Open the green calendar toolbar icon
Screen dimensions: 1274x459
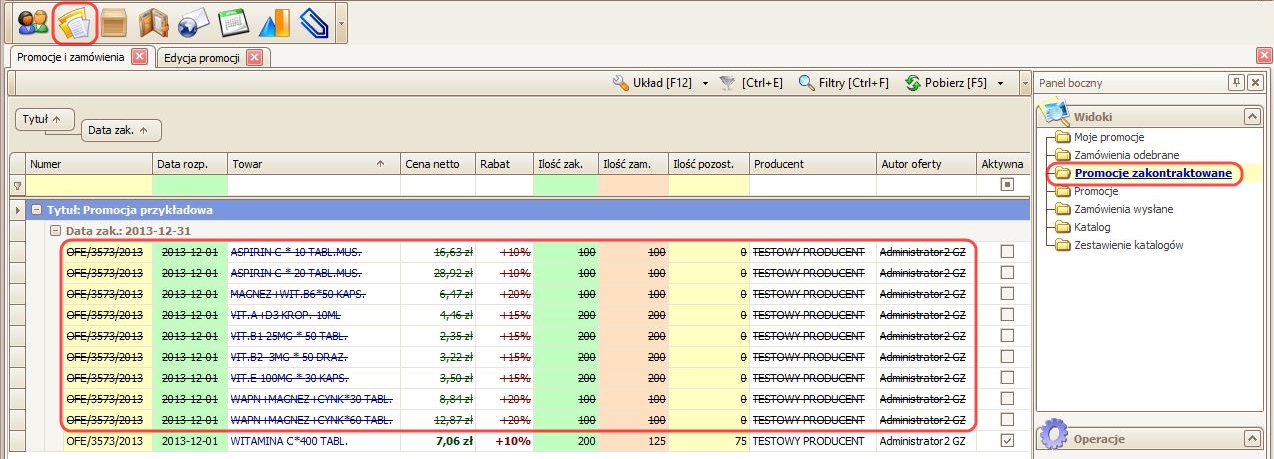coord(232,22)
